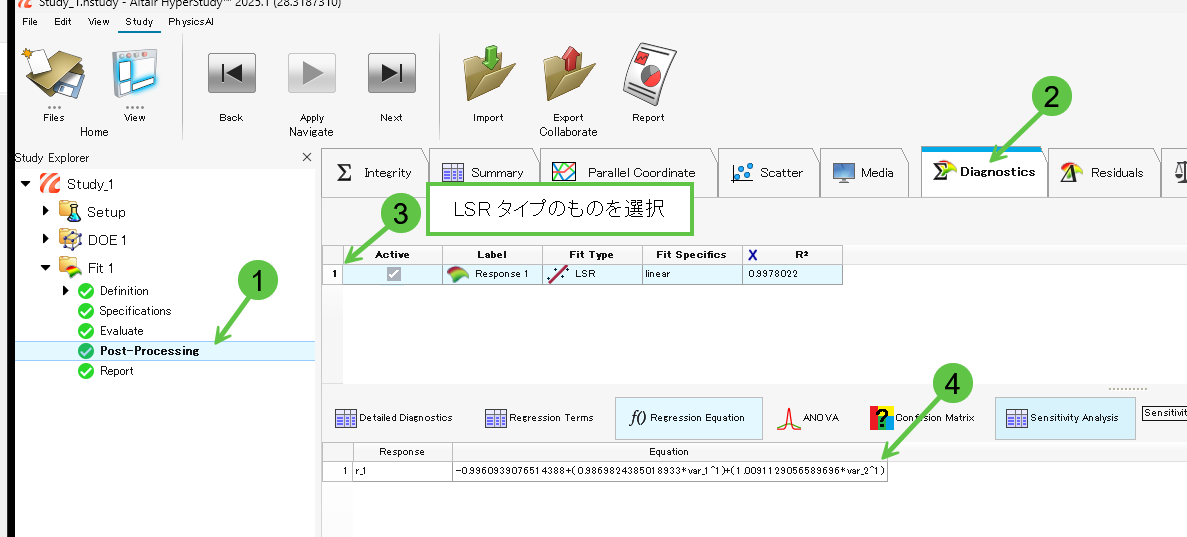Click the linear Fit Specifics cell
This screenshot has width=1187, height=537.
[x=692, y=274]
